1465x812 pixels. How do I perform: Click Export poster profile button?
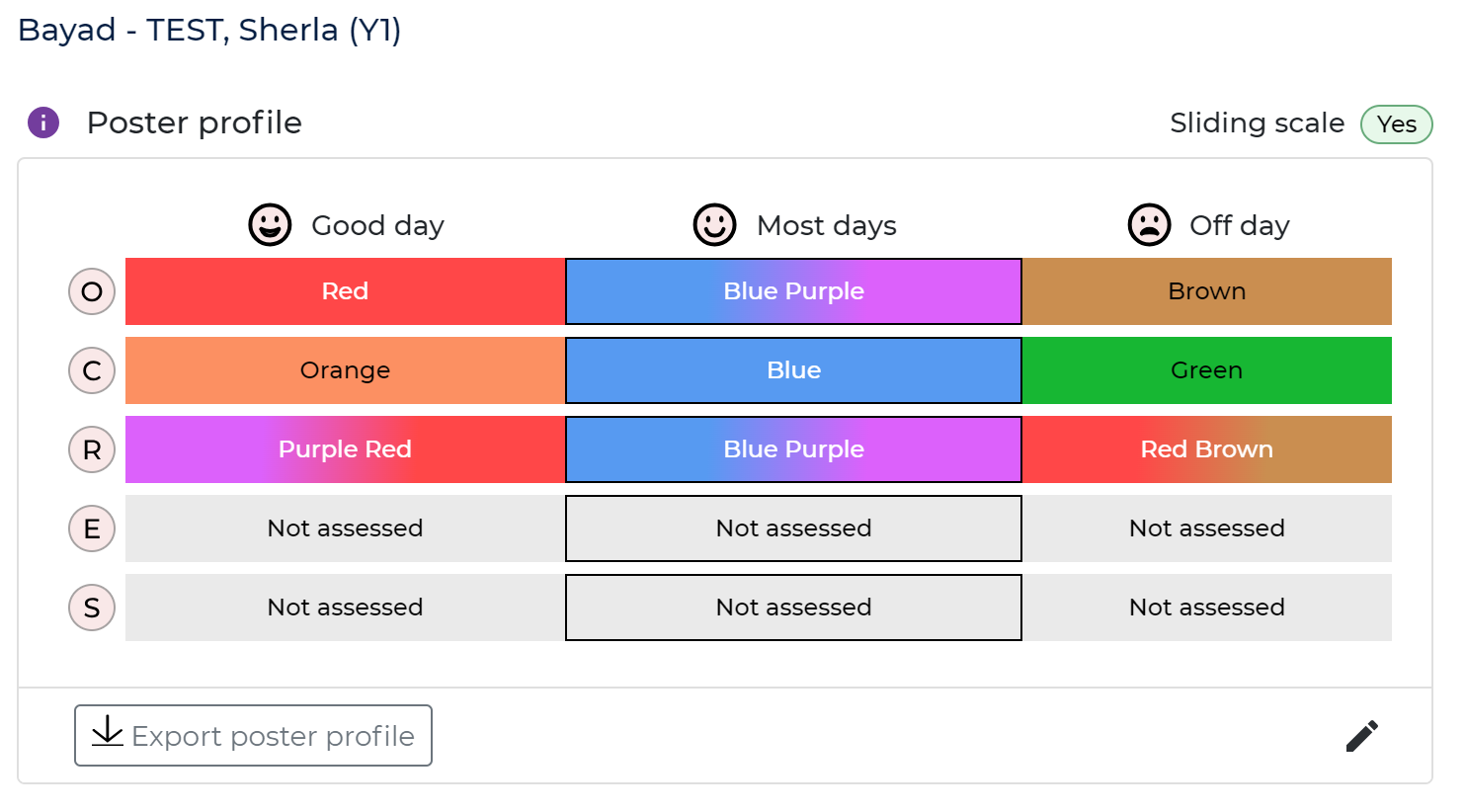(253, 736)
